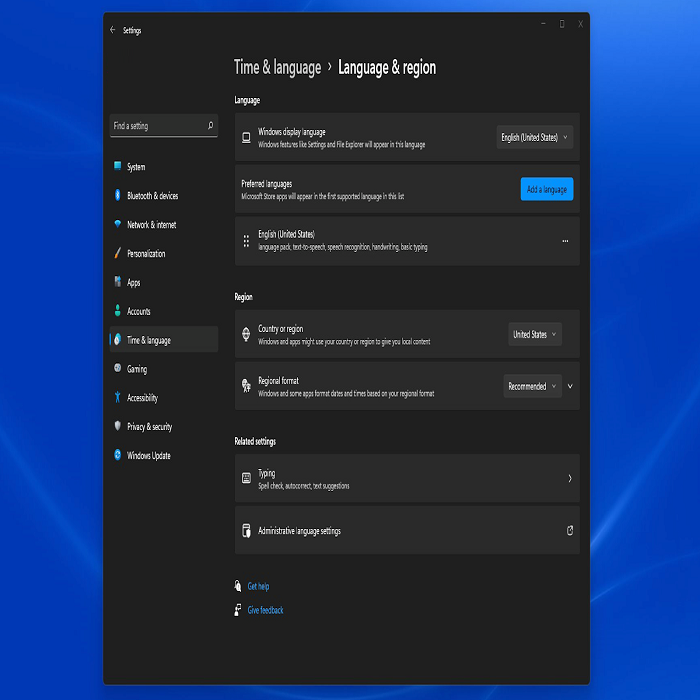Image resolution: width=700 pixels, height=700 pixels.
Task: Click the Privacy shield icon
Action: [117, 425]
